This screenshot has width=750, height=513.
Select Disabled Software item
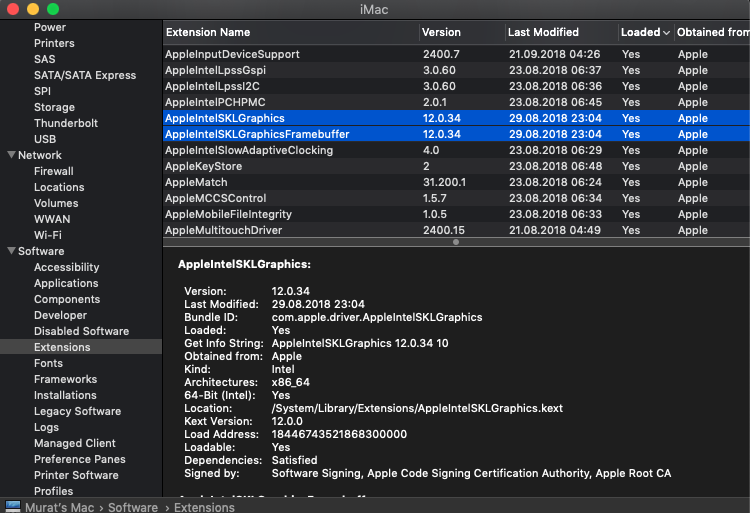point(81,331)
